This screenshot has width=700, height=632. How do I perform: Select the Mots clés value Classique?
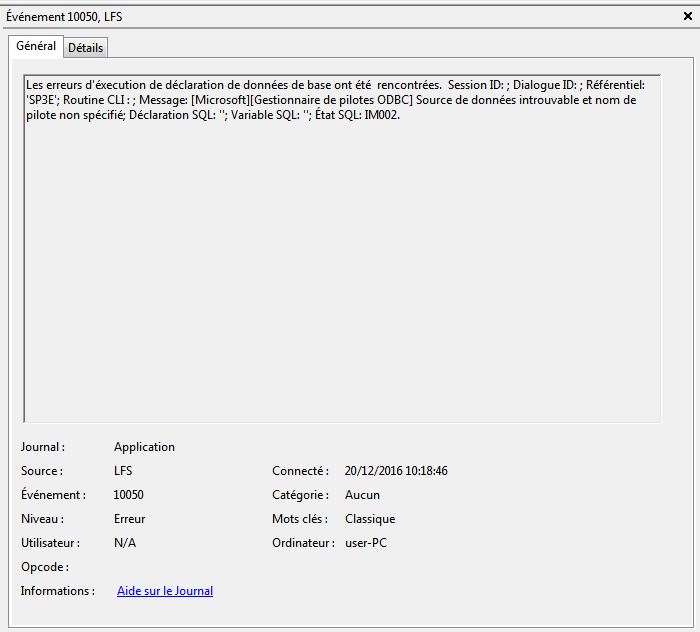pos(370,519)
